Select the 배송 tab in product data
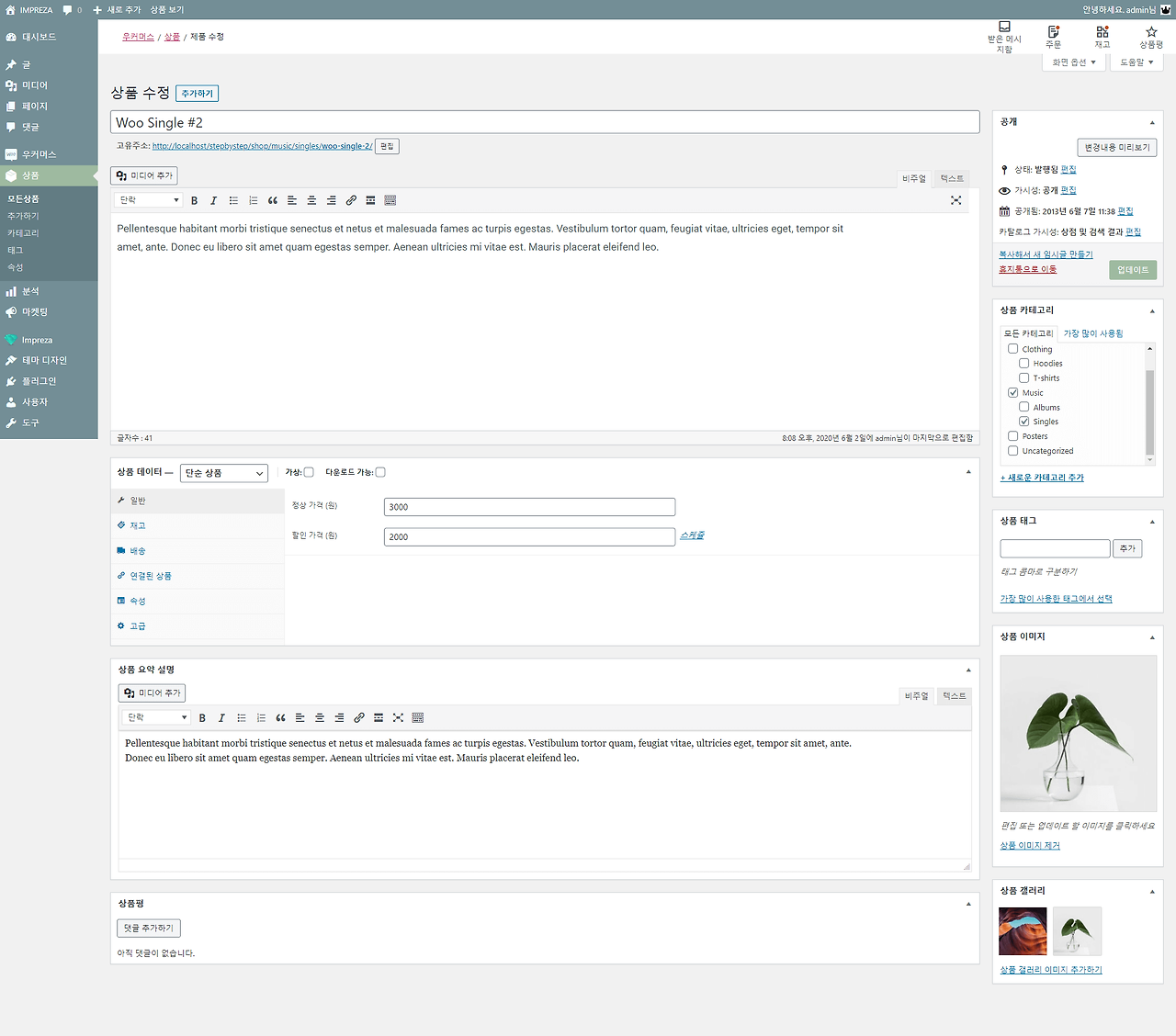 [x=138, y=550]
